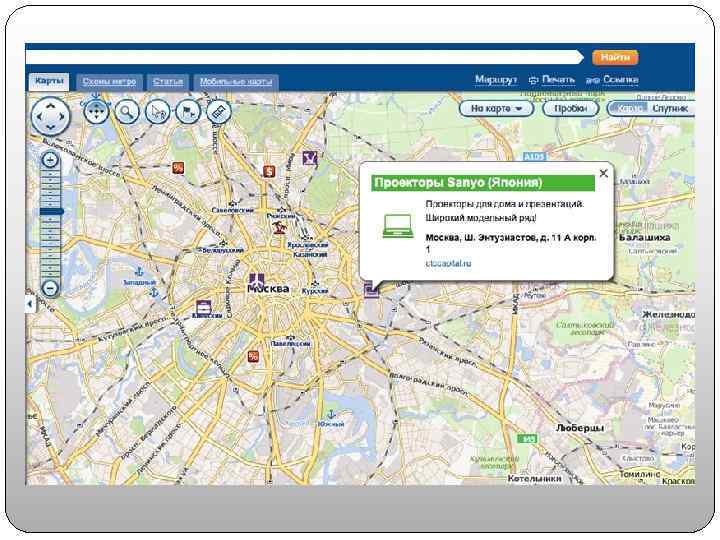Click the Белорусский station label
Screen dimensions: 720x540
(x=223, y=250)
